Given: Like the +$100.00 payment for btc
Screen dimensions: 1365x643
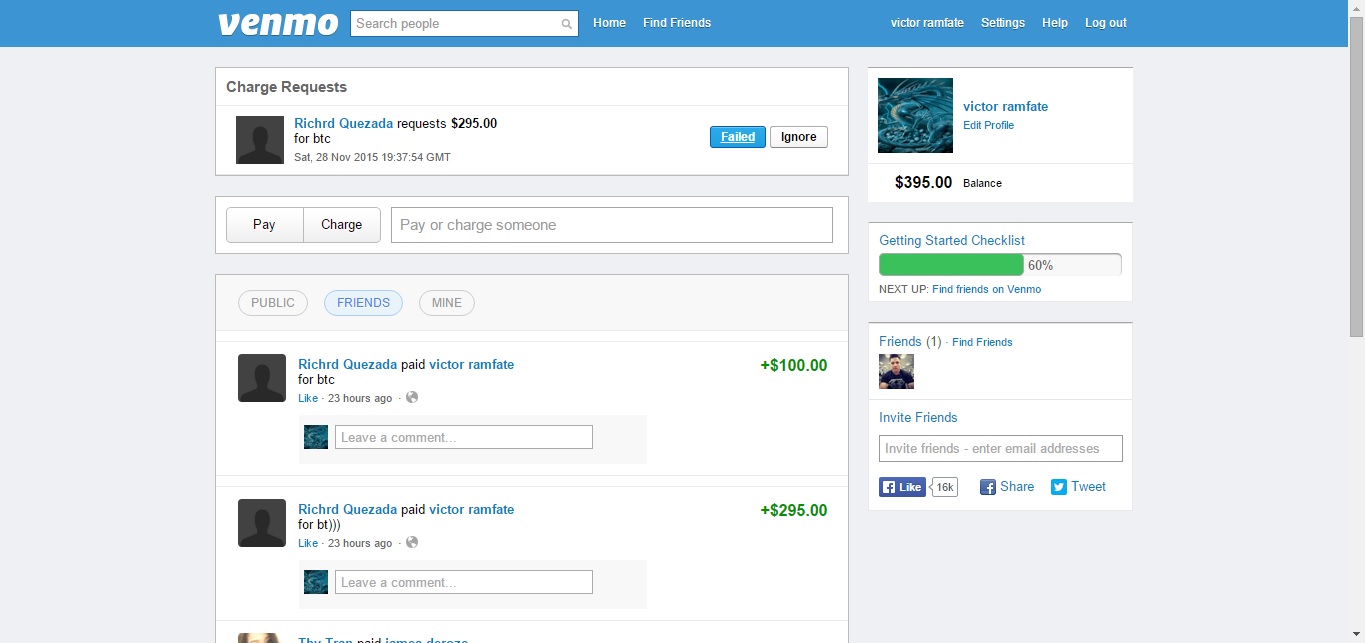Looking at the screenshot, I should [308, 398].
